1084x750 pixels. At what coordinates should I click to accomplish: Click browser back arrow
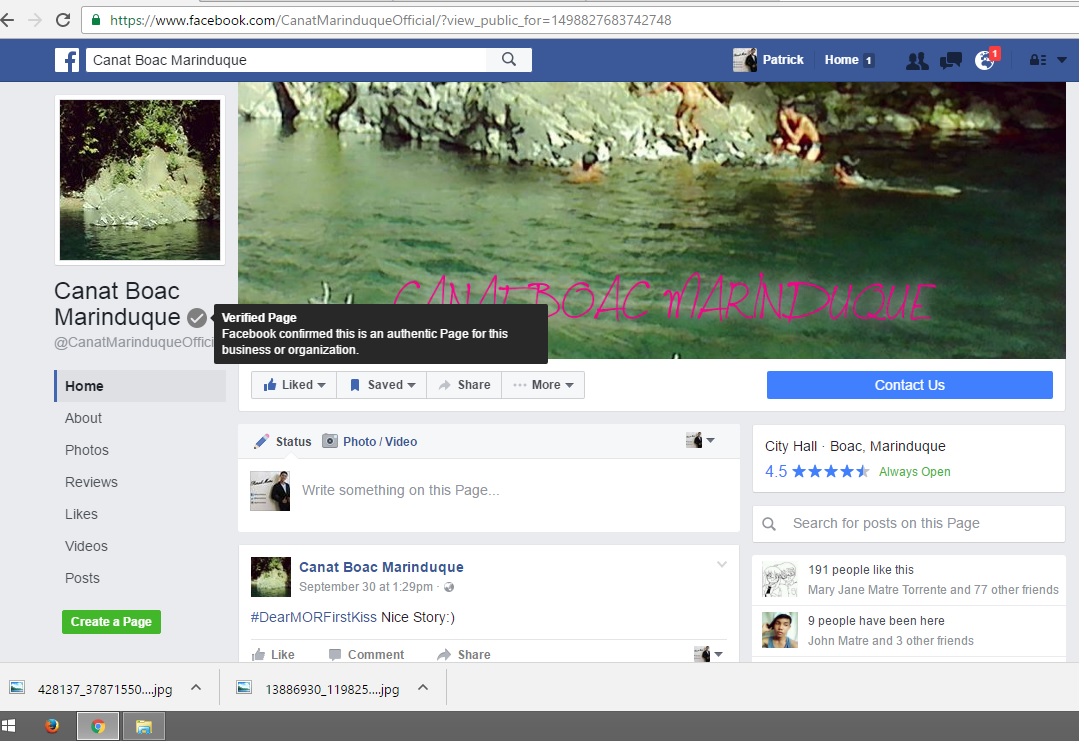pos(8,20)
